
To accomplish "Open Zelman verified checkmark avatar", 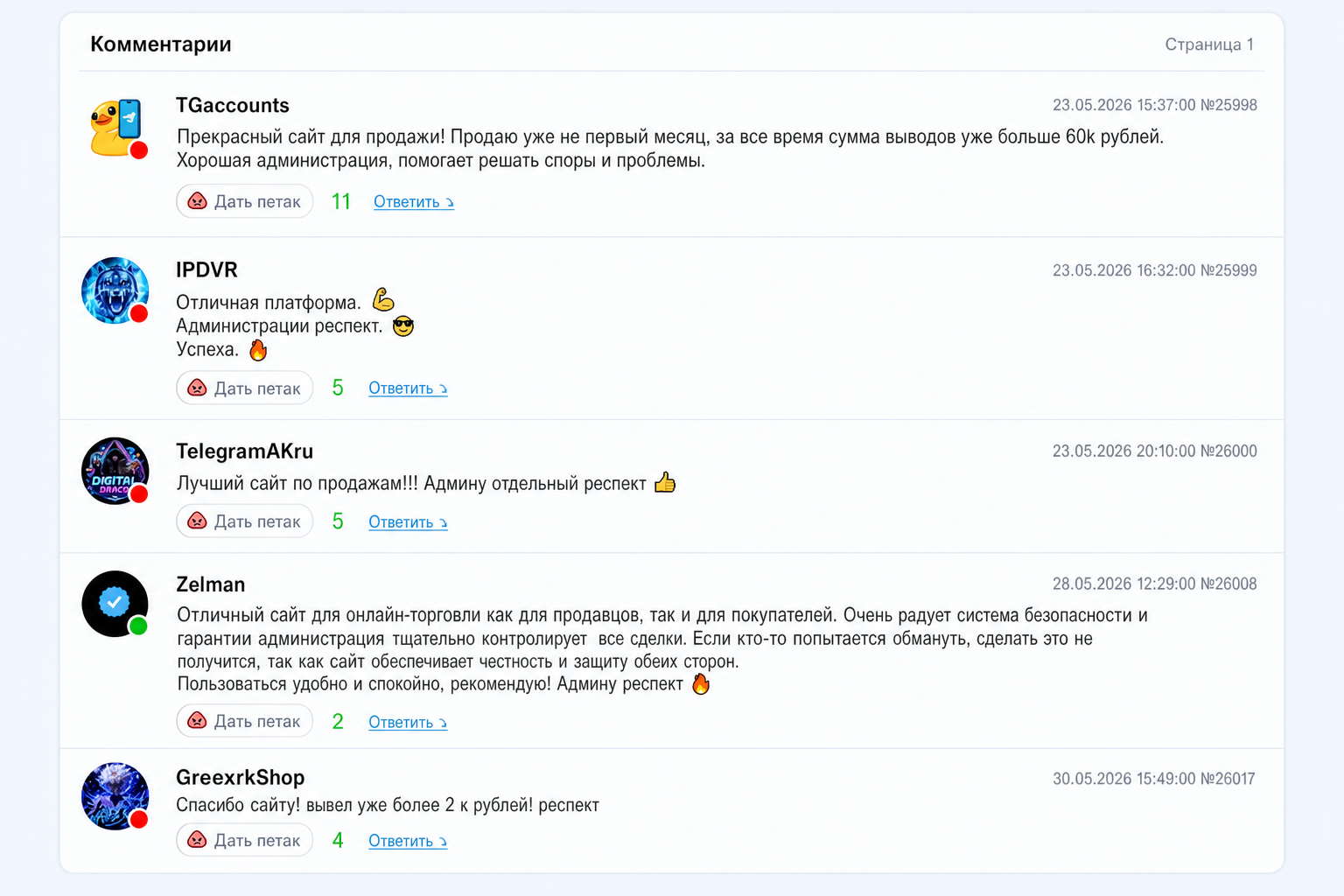I will [x=115, y=604].
